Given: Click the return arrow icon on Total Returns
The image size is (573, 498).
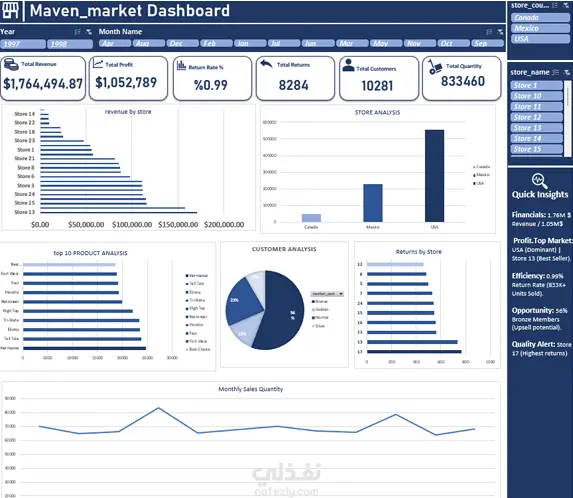Looking at the screenshot, I should coord(266,64).
